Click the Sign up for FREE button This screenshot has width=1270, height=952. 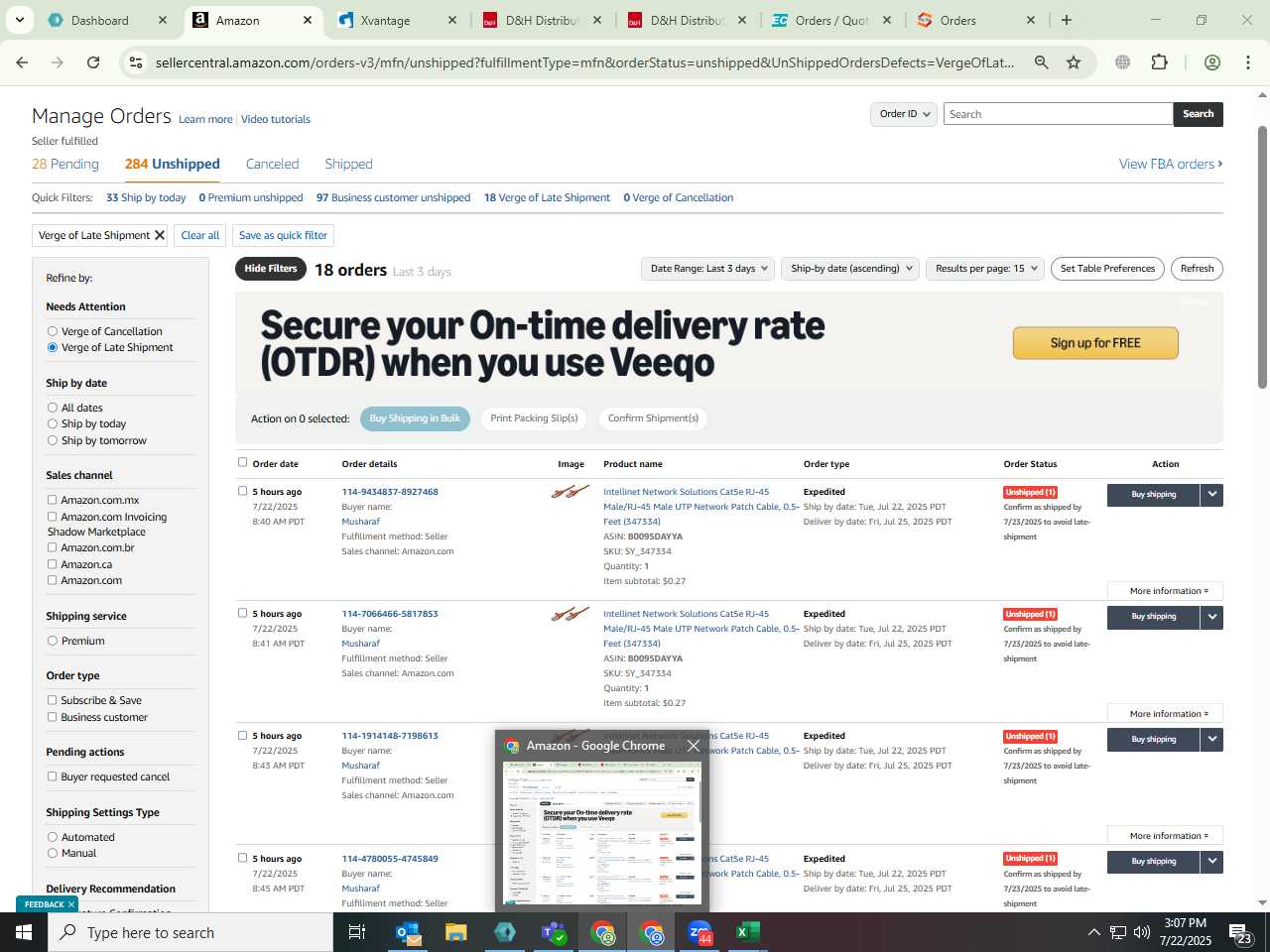1095,343
